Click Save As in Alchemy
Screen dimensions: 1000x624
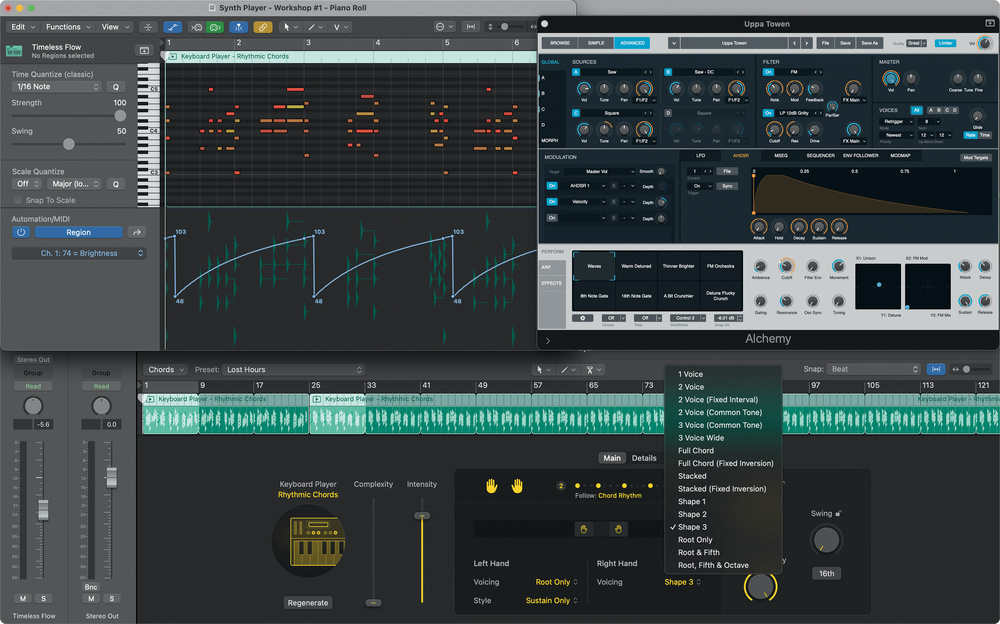869,43
